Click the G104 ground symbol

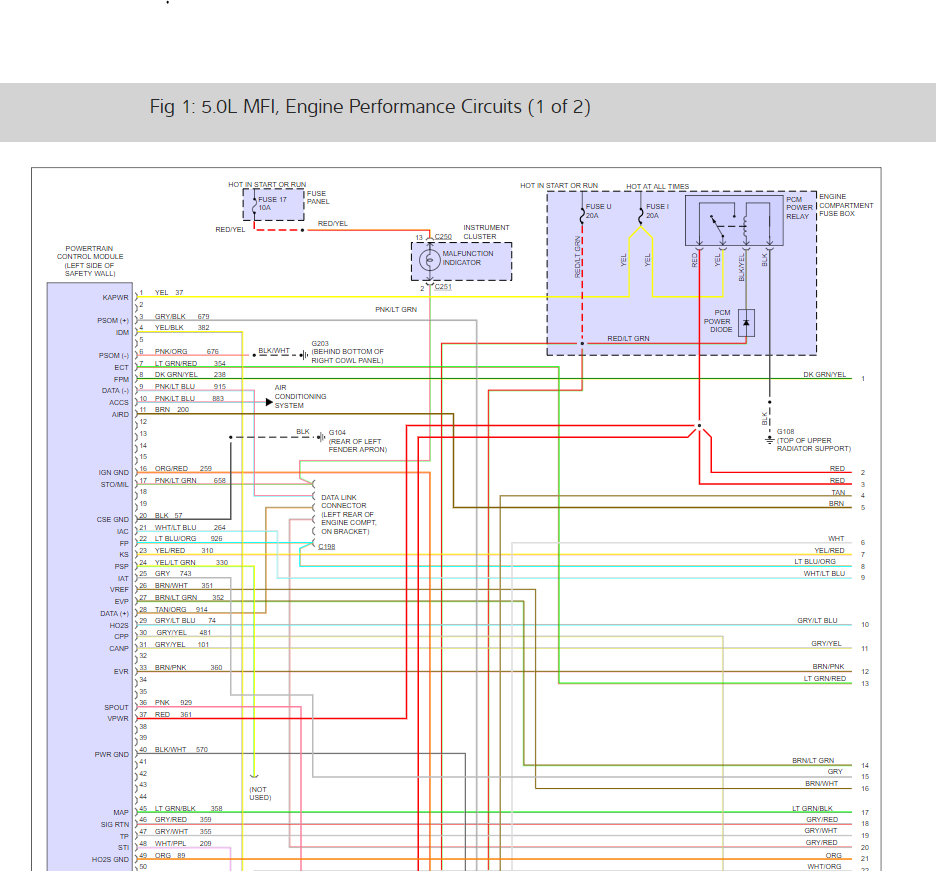[x=321, y=437]
